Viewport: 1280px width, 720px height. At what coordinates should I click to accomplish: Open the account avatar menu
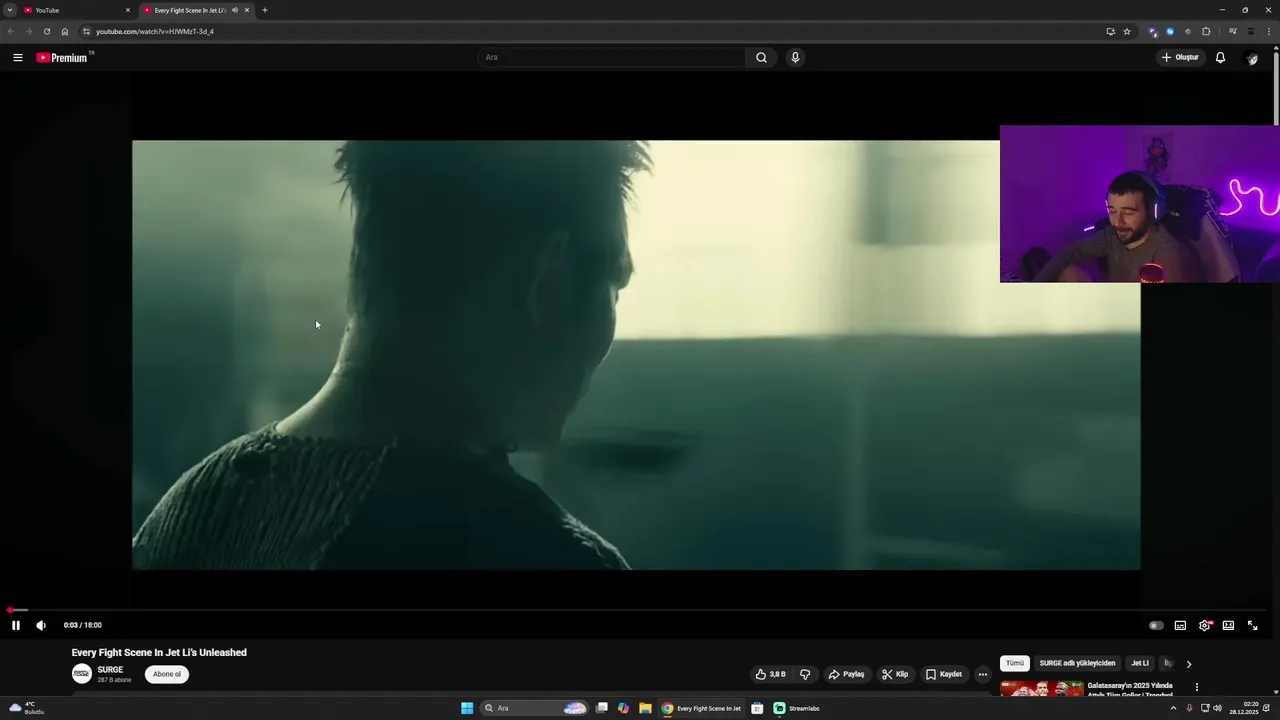coord(1251,57)
